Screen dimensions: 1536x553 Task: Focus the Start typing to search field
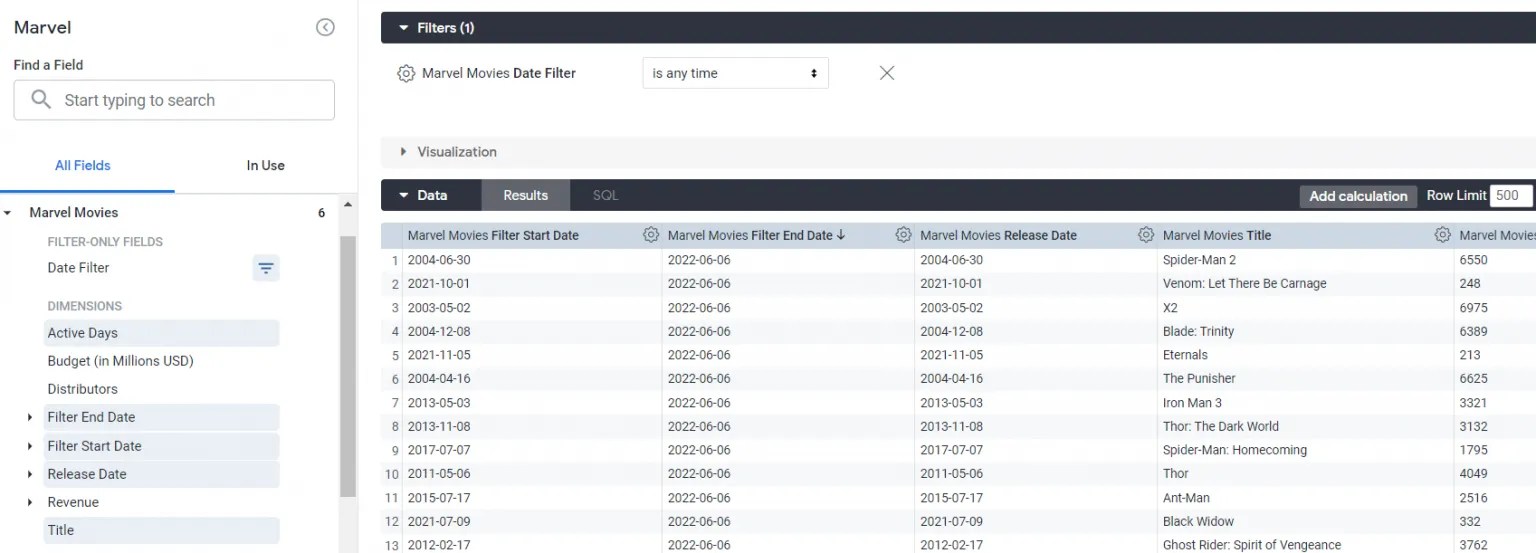[x=174, y=100]
